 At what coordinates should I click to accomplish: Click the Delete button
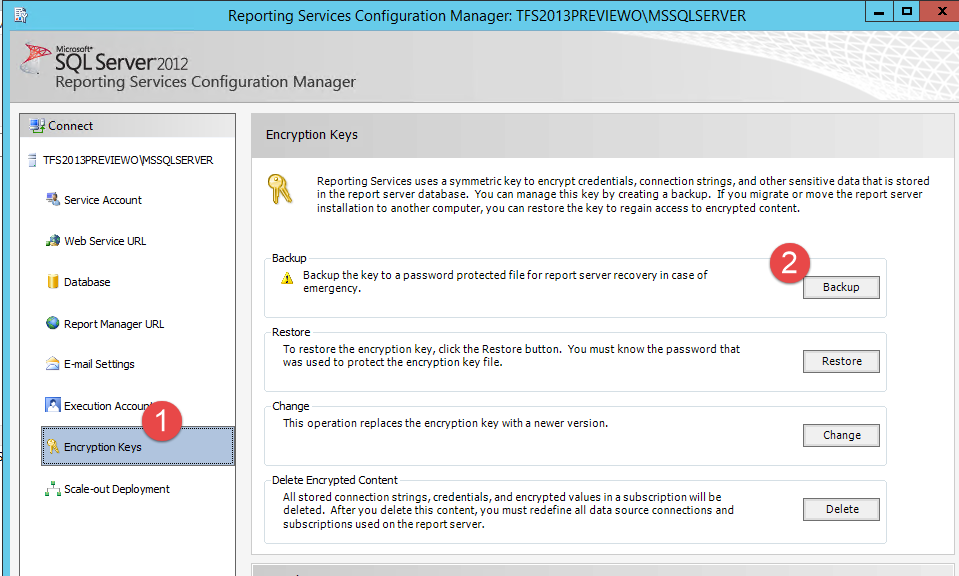(x=841, y=509)
